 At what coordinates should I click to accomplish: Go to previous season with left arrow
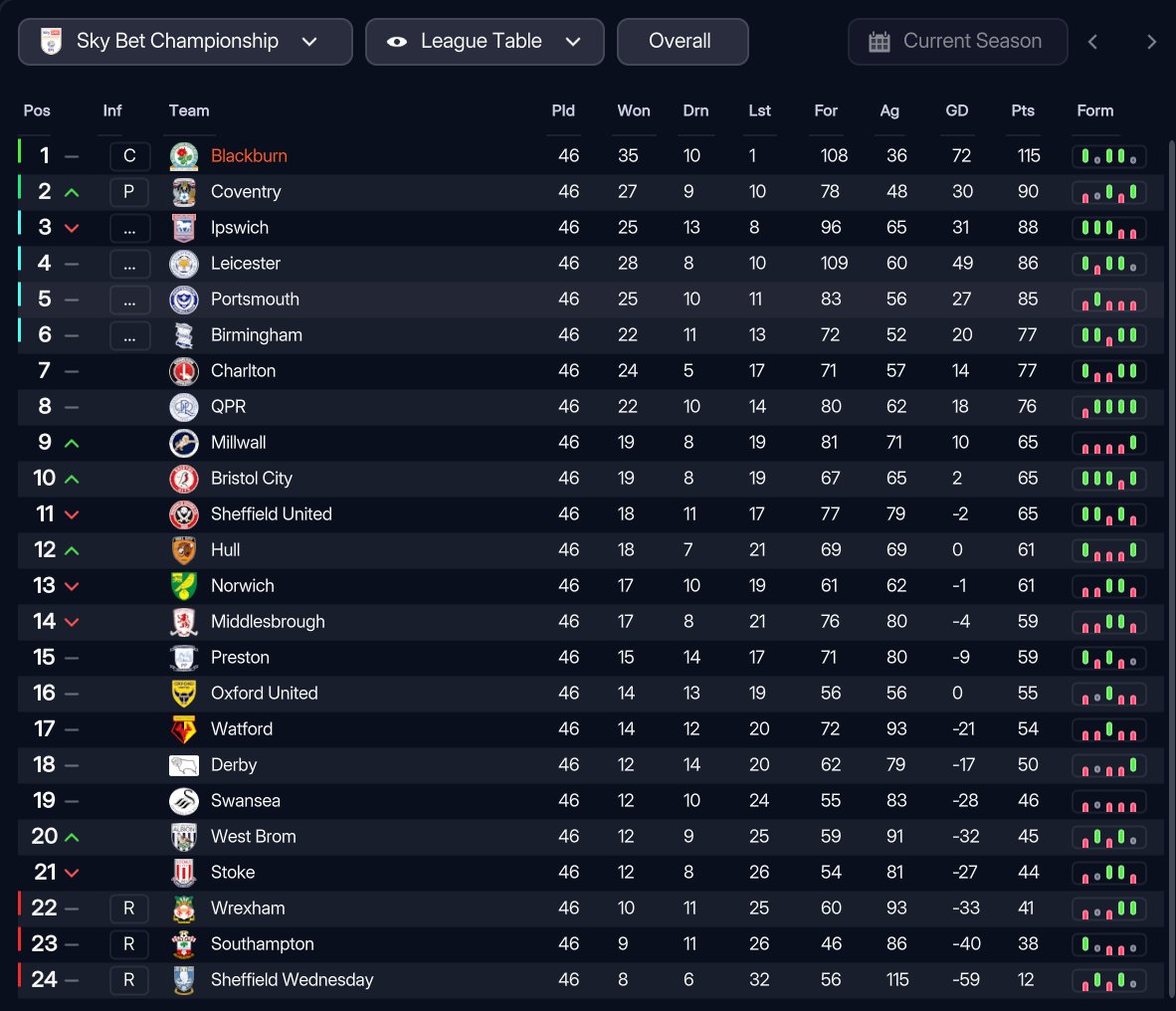[x=1092, y=42]
